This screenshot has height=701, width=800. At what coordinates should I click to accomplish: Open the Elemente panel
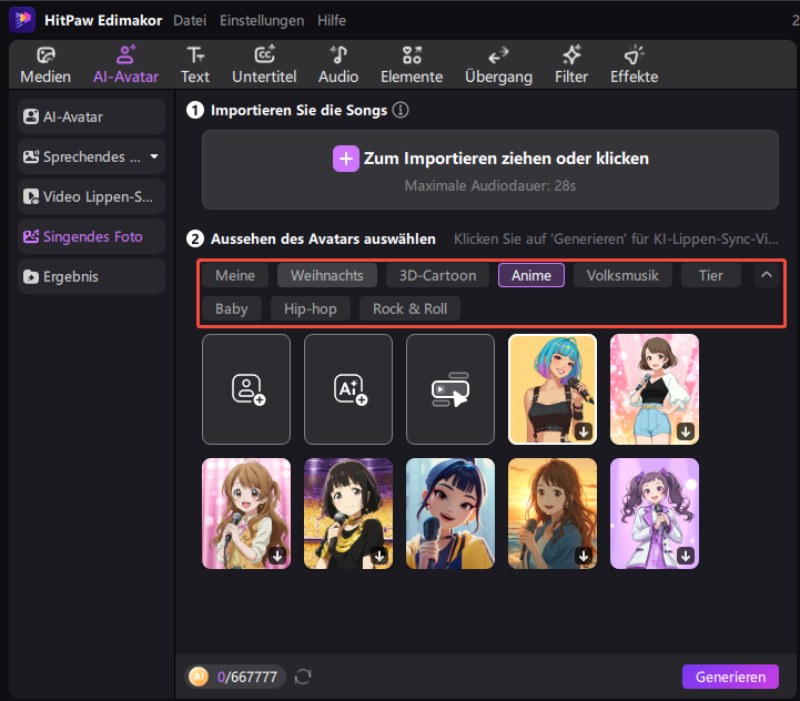click(x=411, y=65)
